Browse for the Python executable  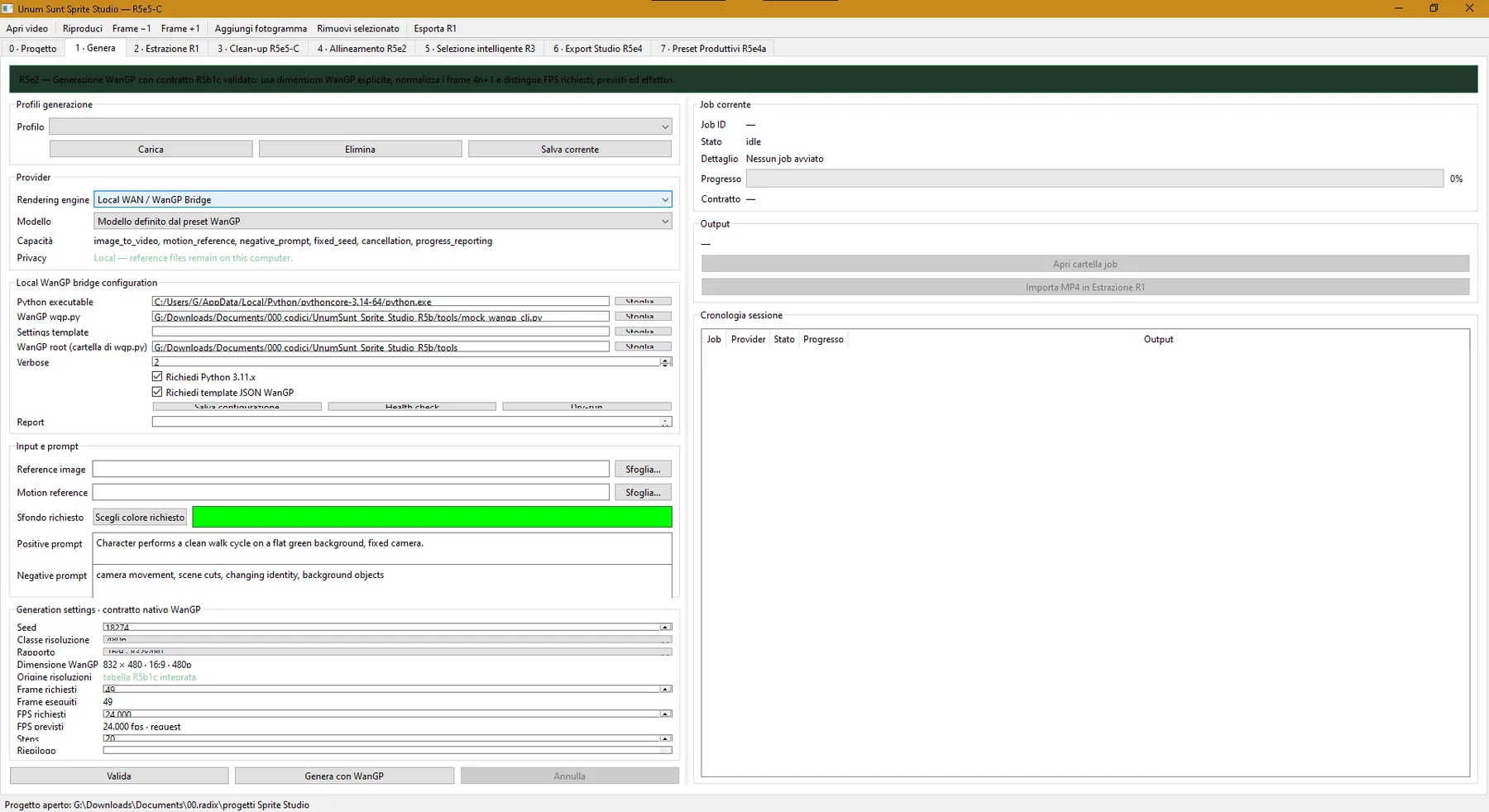coord(643,302)
